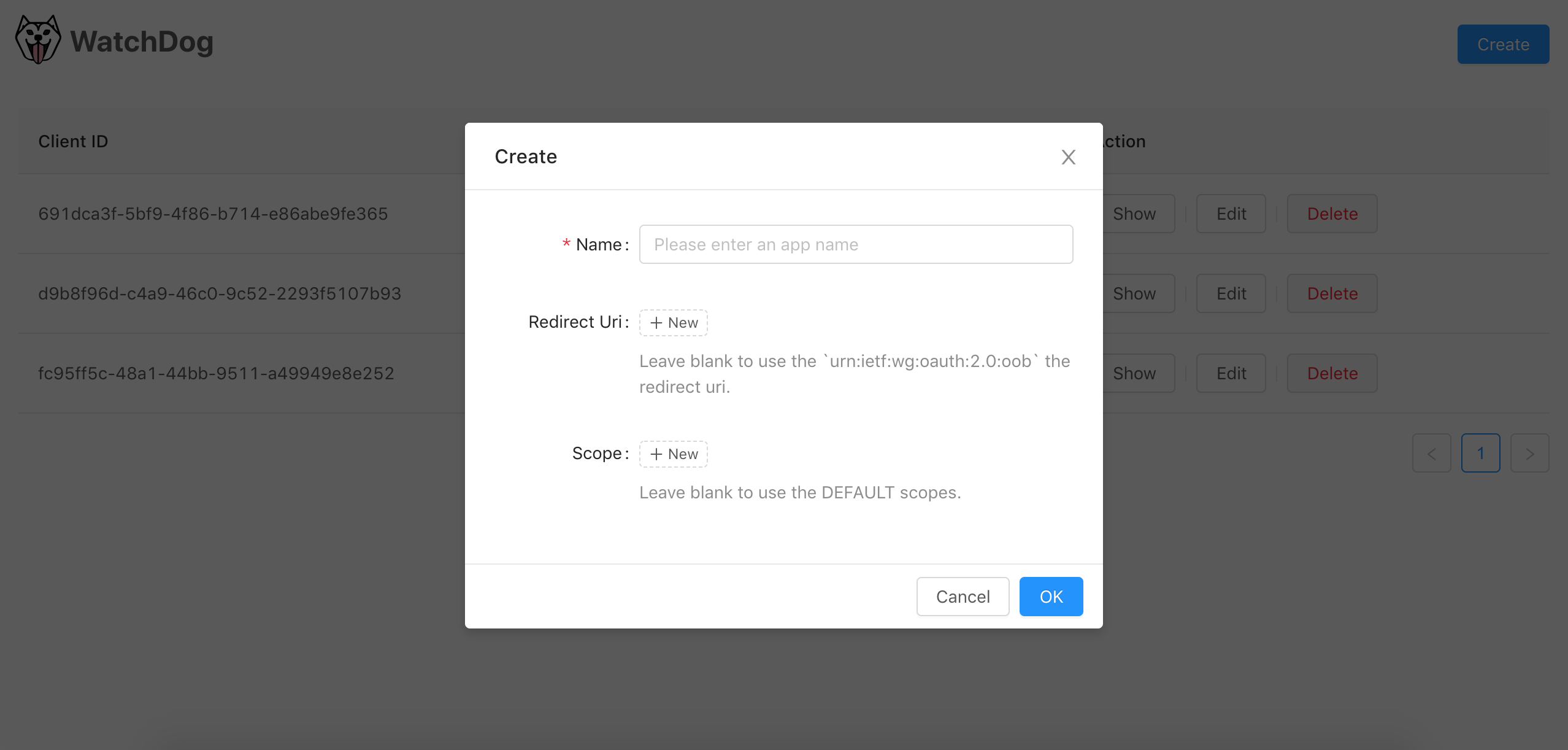Confirm the dialog with OK

pyautogui.click(x=1050, y=597)
